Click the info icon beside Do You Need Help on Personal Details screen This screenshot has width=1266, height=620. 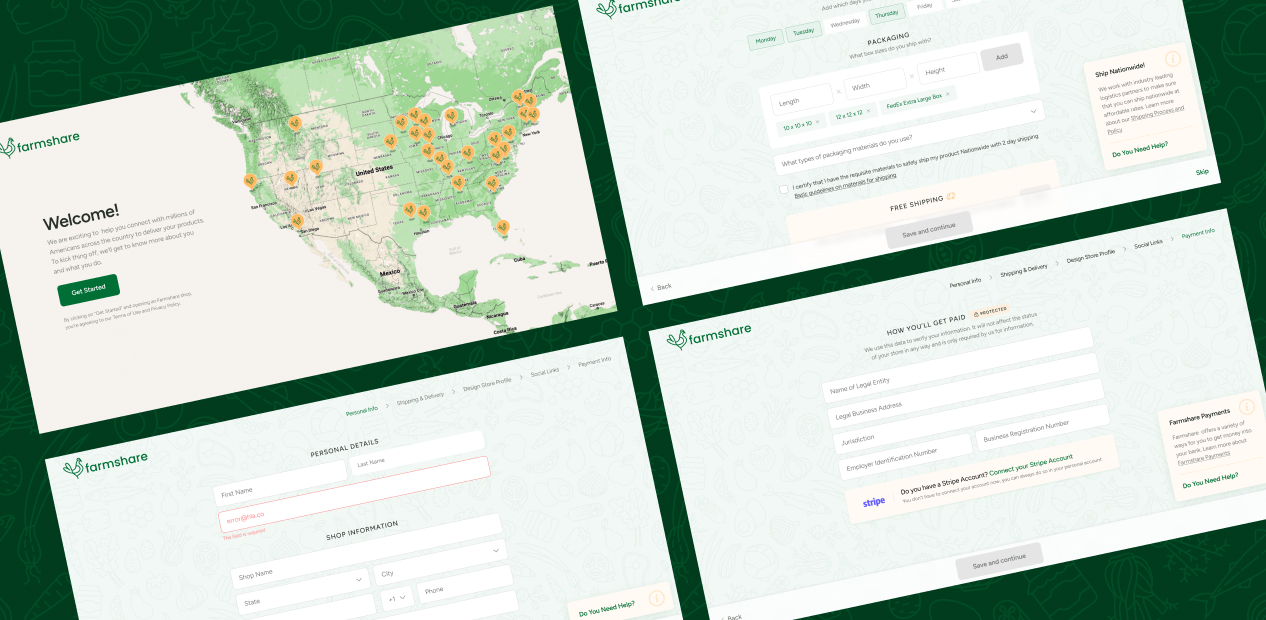point(656,598)
